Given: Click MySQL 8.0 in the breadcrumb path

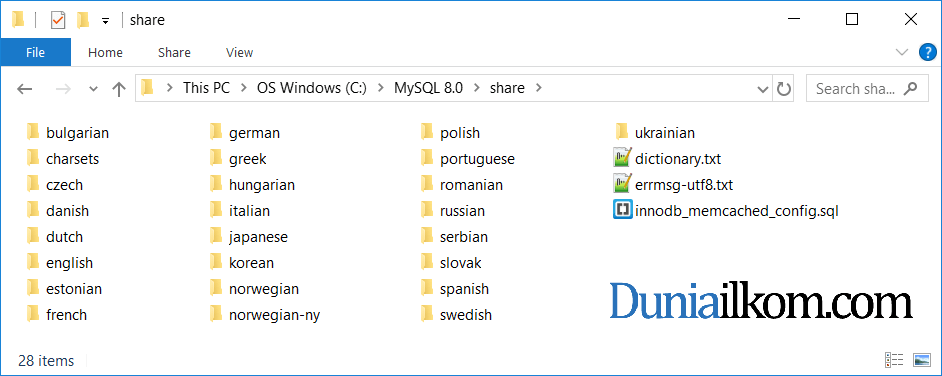Looking at the screenshot, I should point(428,88).
